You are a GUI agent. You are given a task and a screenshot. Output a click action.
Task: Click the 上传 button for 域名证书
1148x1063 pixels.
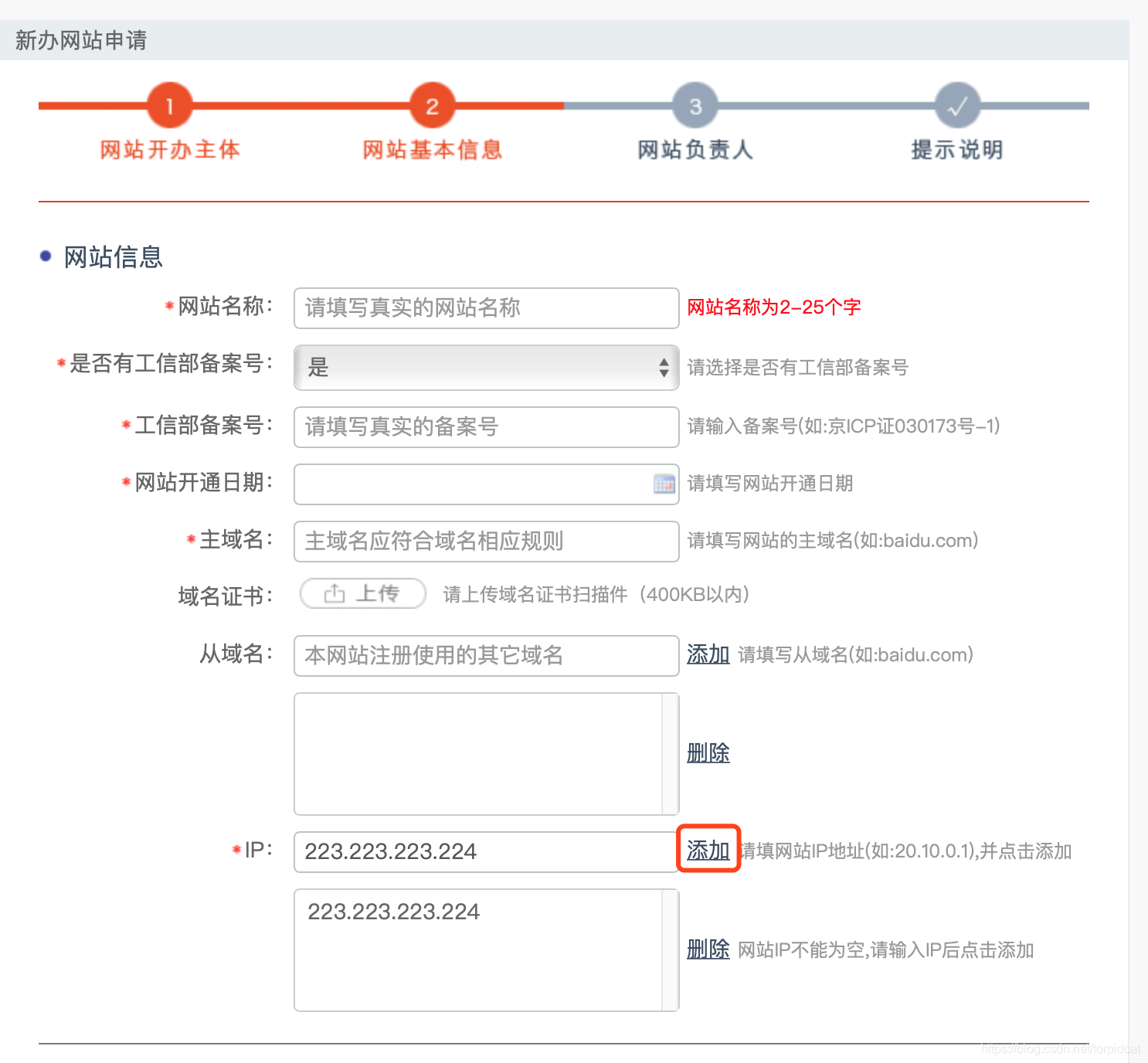363,593
